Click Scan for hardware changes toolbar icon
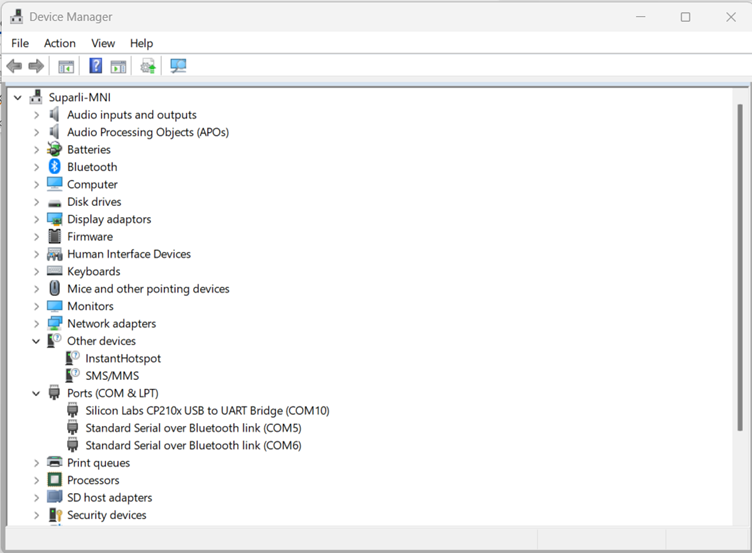The width and height of the screenshot is (752, 553). pyautogui.click(x=178, y=66)
